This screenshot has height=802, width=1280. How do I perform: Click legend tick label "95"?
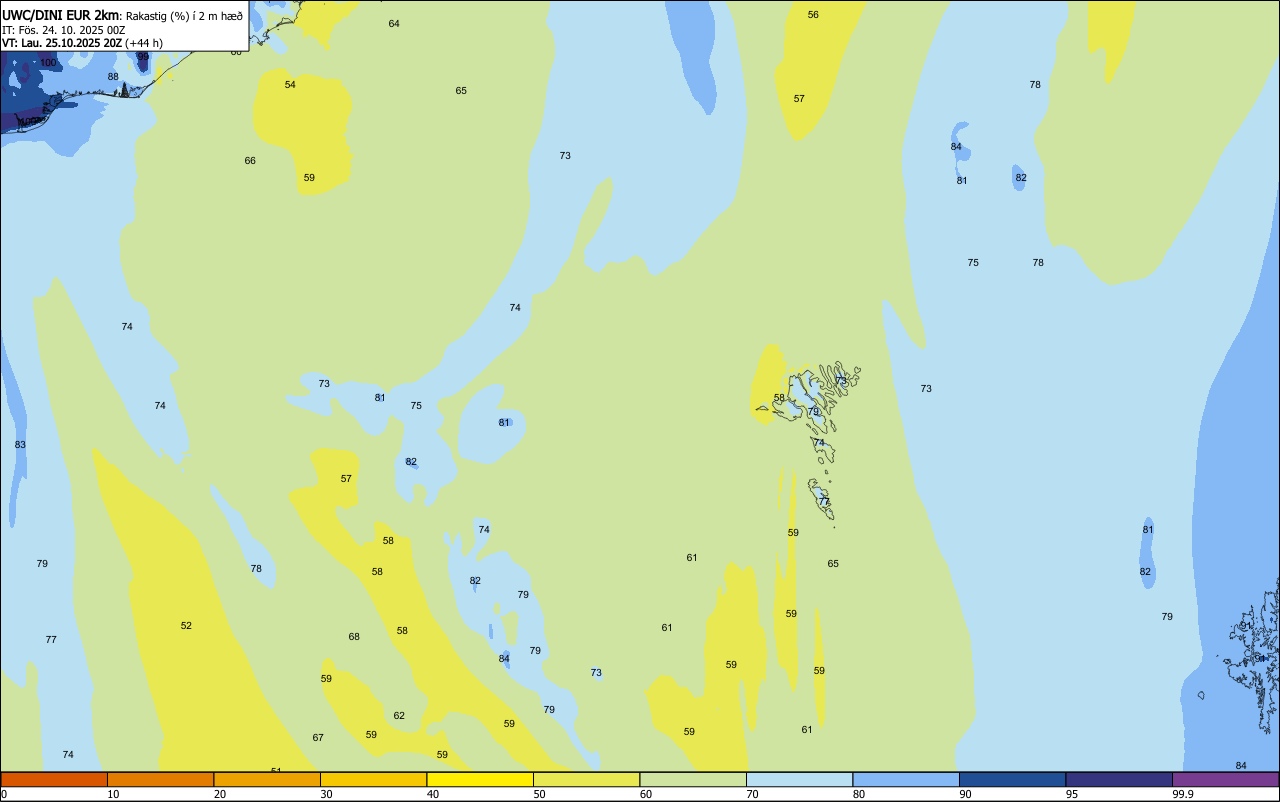(1072, 794)
